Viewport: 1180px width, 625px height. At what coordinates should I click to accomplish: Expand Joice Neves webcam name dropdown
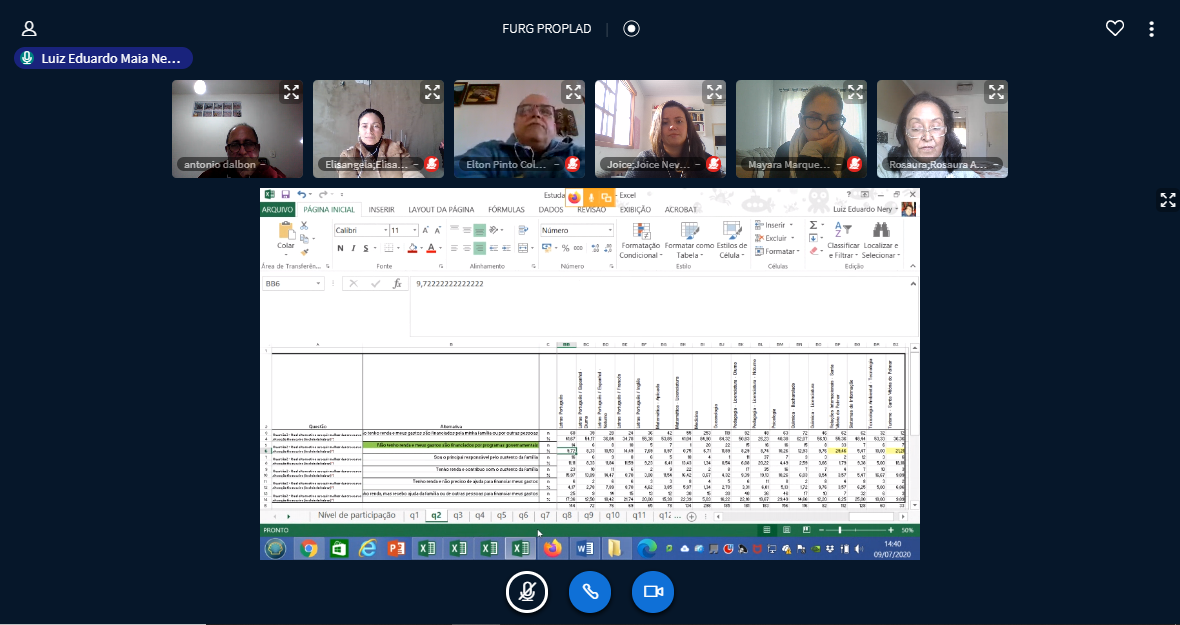[649, 164]
